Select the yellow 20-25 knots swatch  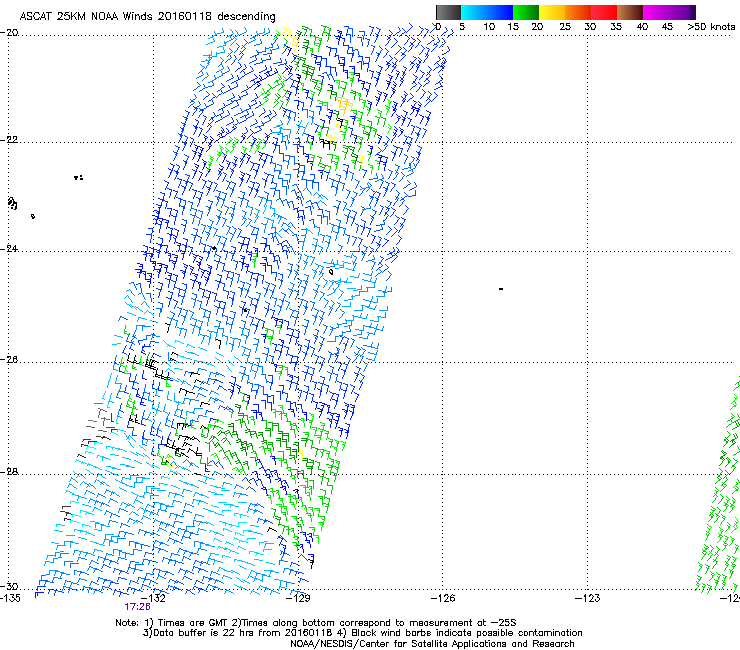[x=552, y=12]
